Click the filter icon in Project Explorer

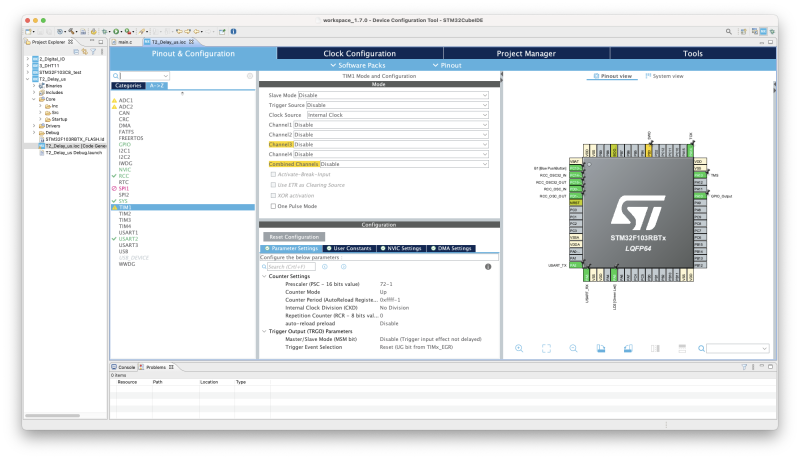pyautogui.click(x=93, y=52)
